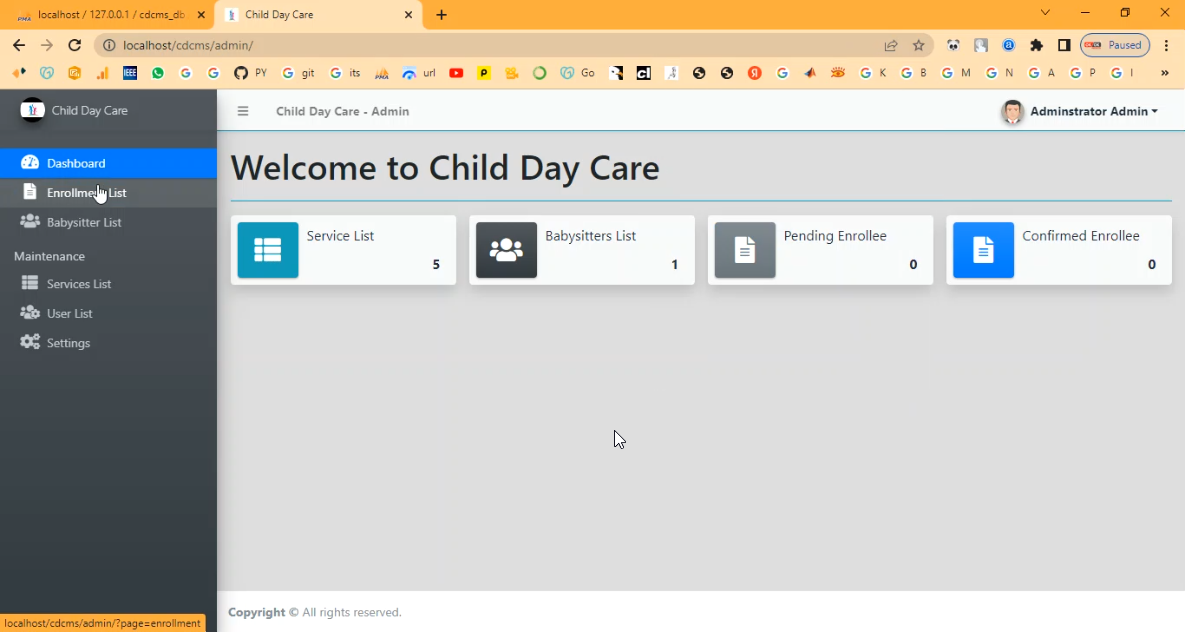Click the Pending Enrollee gray document icon
1185x632 pixels.
coord(745,250)
